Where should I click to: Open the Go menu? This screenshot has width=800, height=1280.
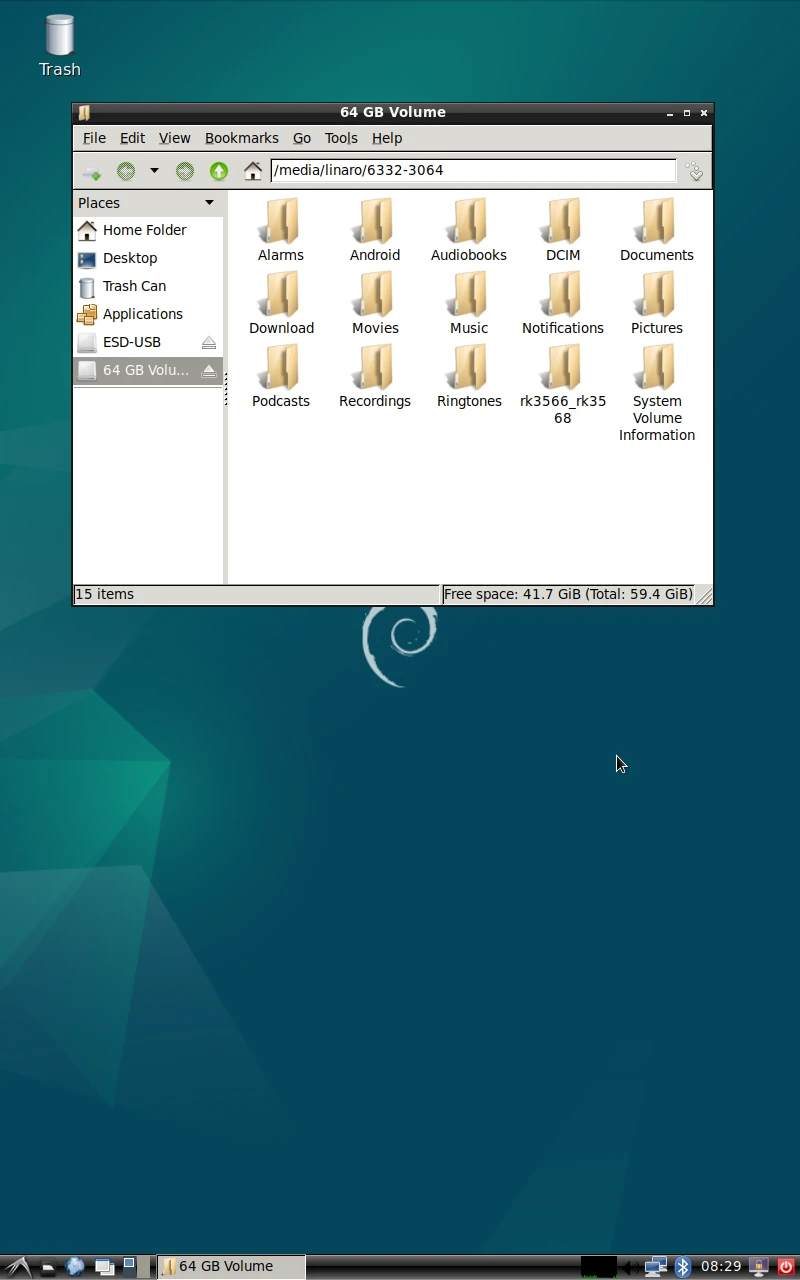coord(302,138)
